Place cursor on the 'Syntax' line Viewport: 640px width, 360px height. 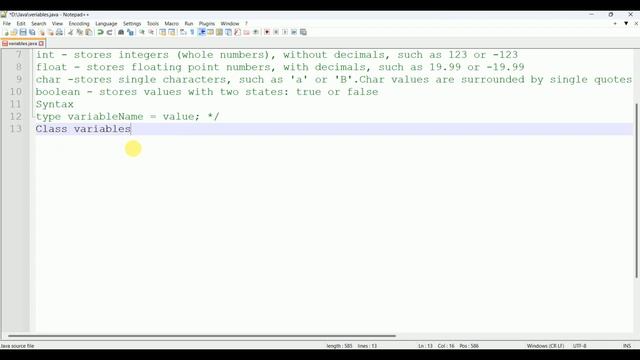54,104
